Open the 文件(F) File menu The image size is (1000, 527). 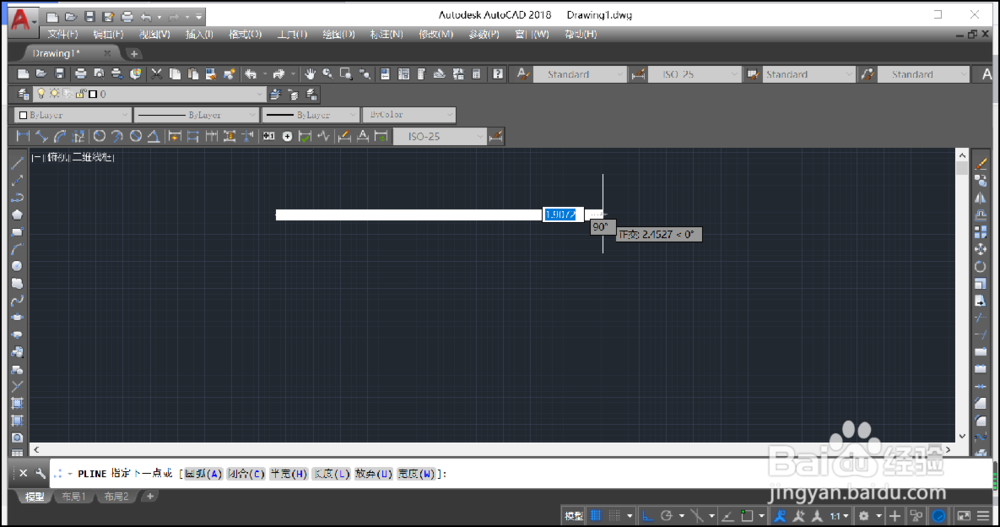(62, 34)
